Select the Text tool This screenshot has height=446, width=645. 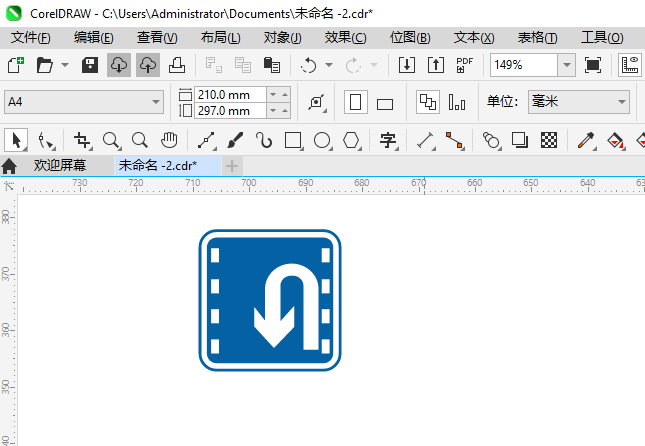pos(388,140)
